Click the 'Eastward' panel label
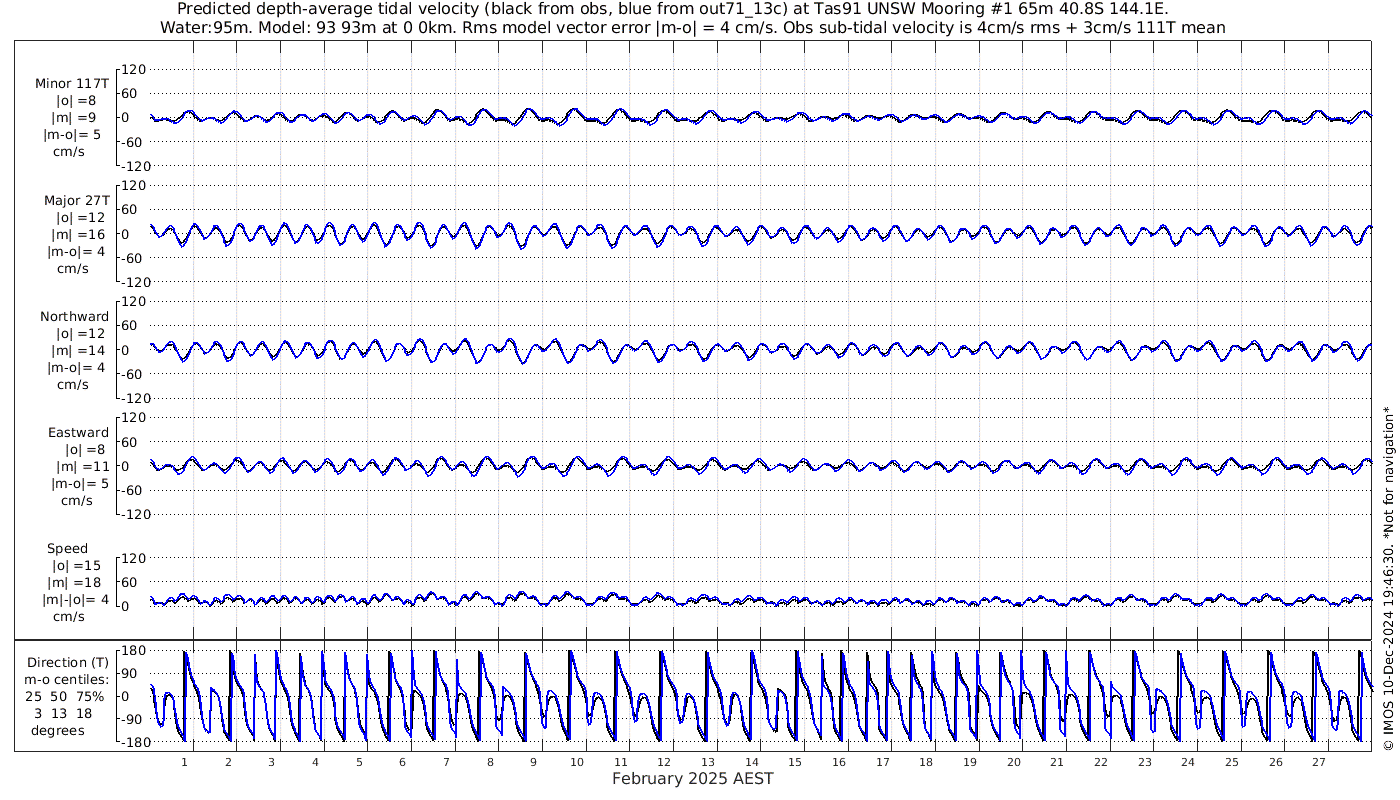 point(78,432)
